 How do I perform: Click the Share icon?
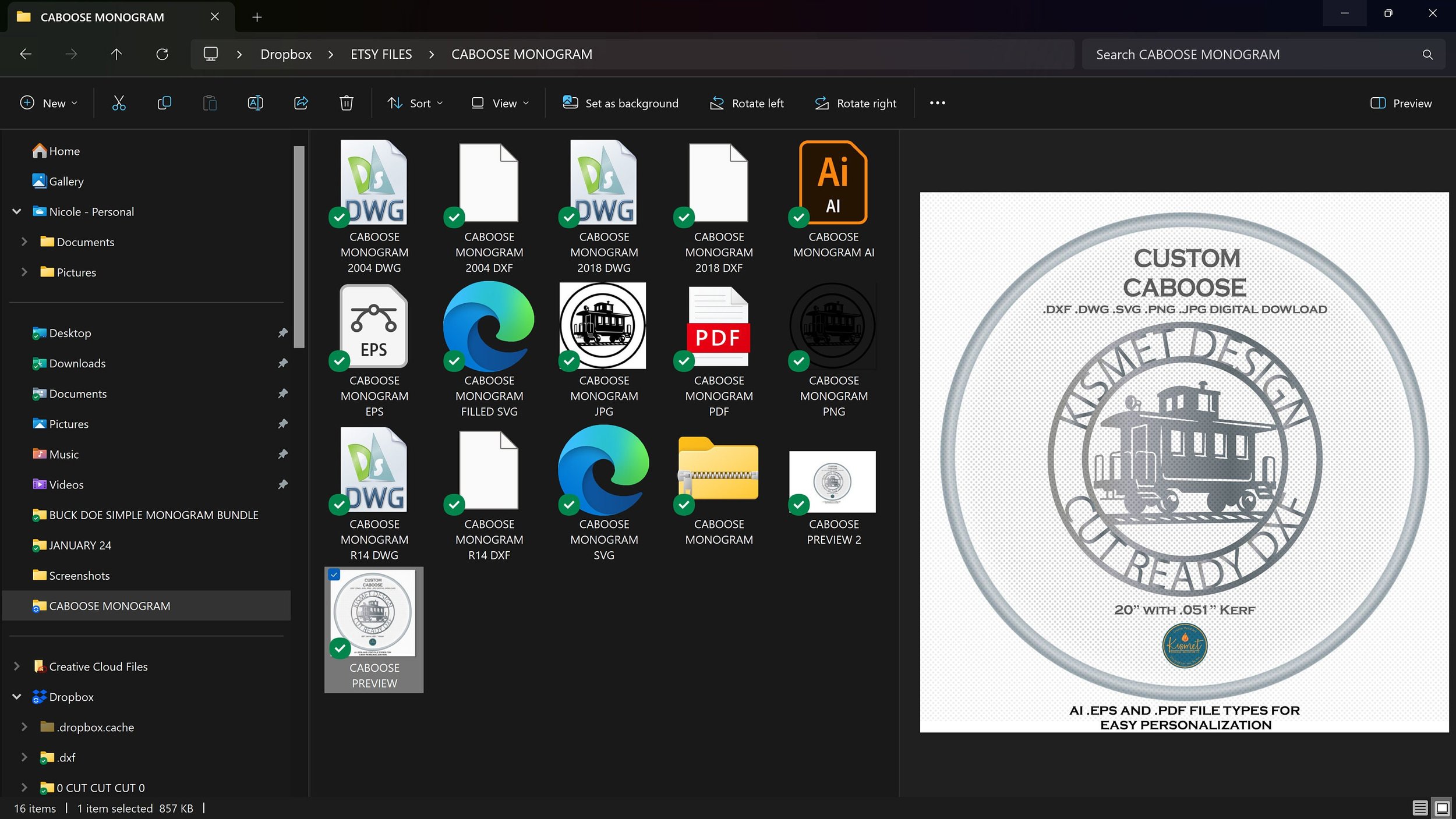(x=301, y=103)
